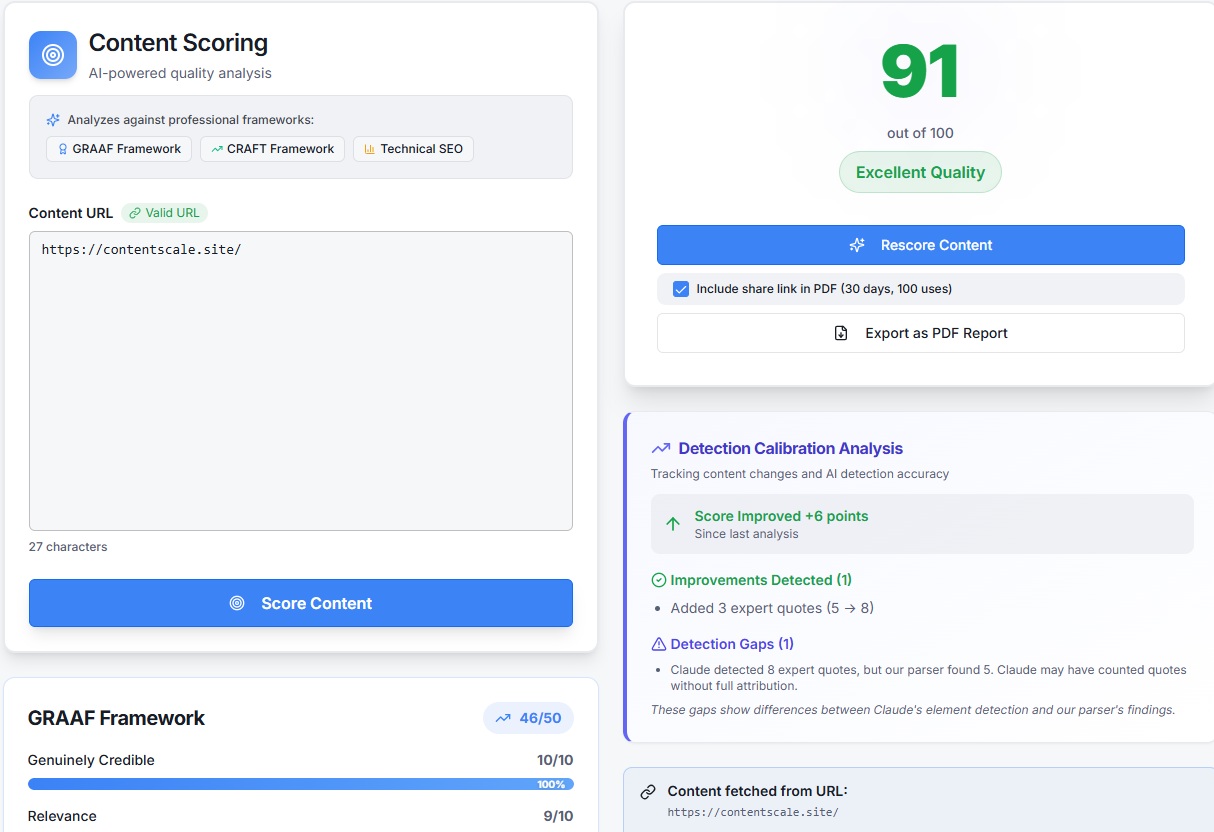Click the badge icon on the GRAAF Framework chip

[x=61, y=148]
